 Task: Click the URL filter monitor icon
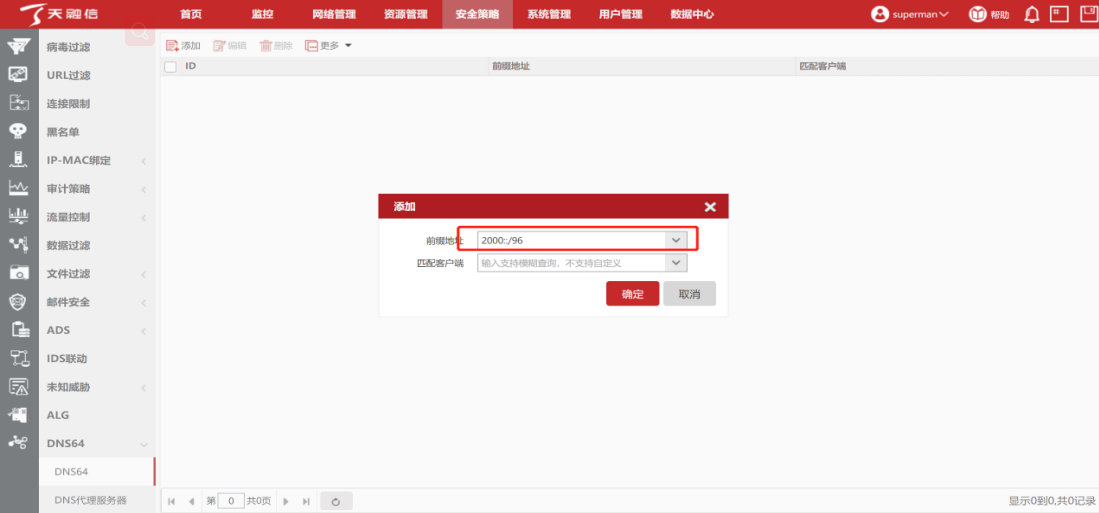19,74
